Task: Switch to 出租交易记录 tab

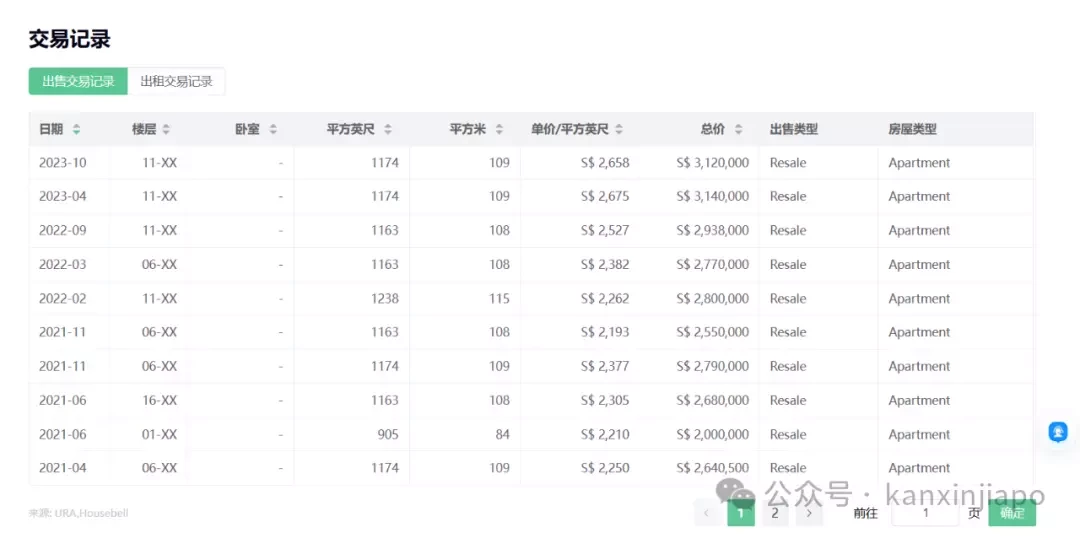Action: (x=176, y=81)
